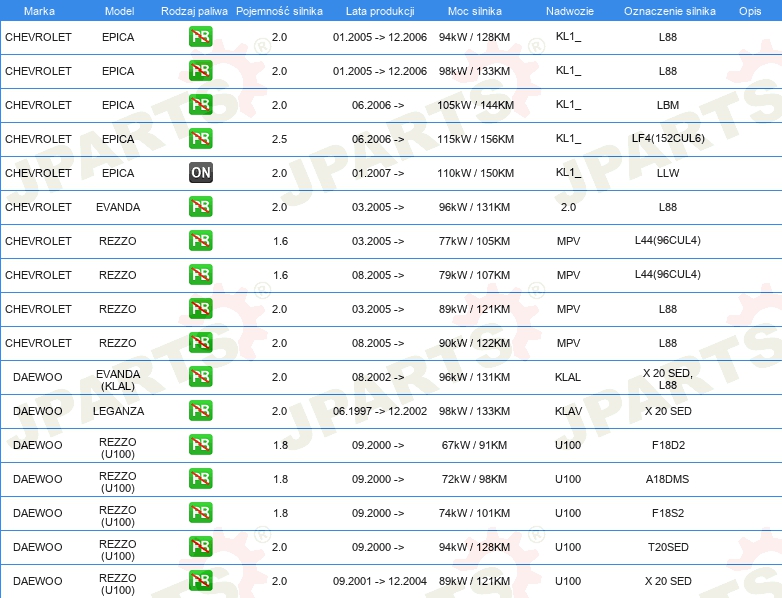Click the 74kW / 101KM power cell
This screenshot has width=782, height=598.
tap(474, 513)
